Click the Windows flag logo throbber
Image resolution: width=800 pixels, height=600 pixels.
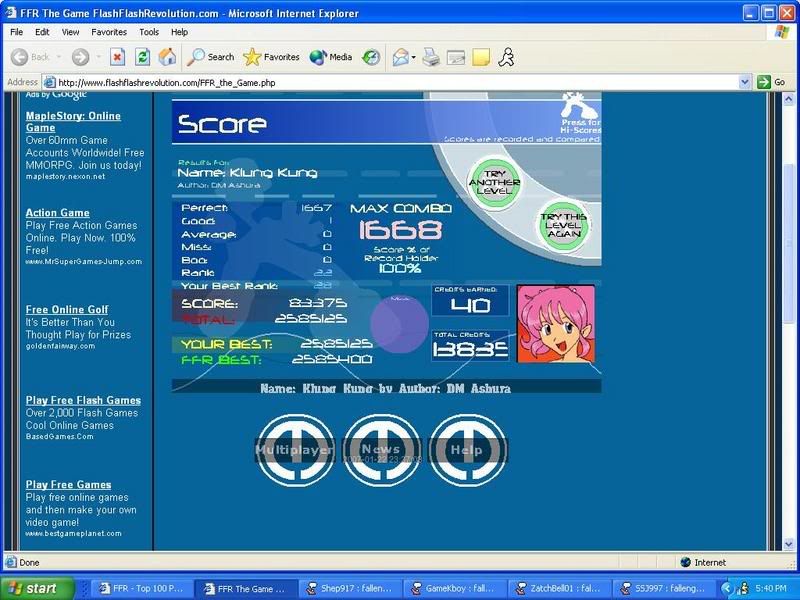coord(781,32)
